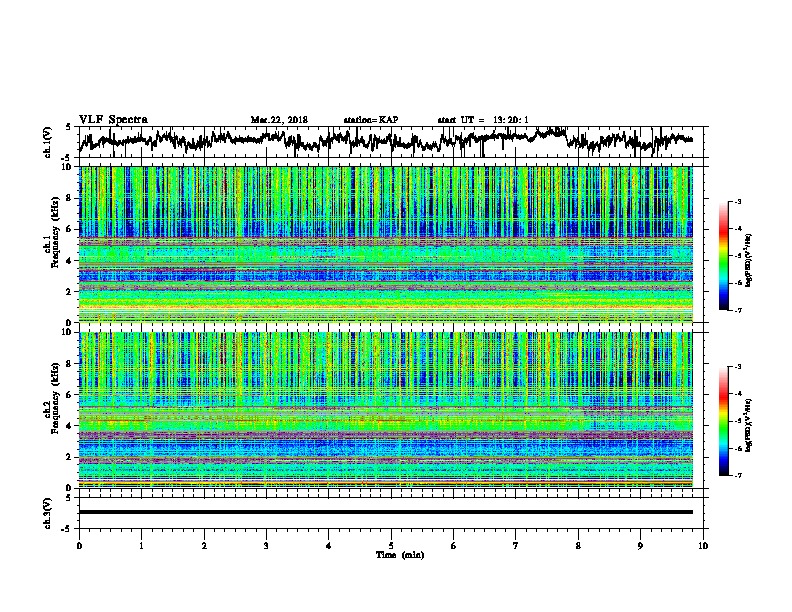Click the ch.1 color scale bar
The width and height of the screenshot is (792, 612).
pyautogui.click(x=723, y=256)
